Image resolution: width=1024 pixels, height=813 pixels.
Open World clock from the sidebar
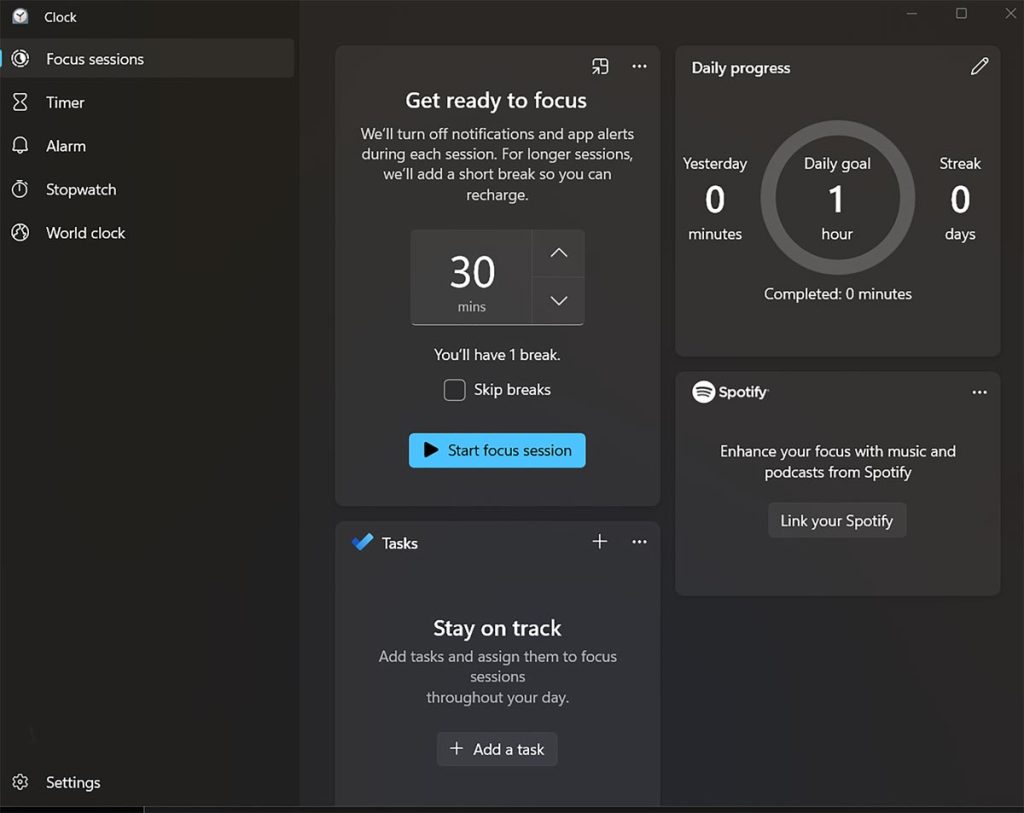tap(84, 232)
